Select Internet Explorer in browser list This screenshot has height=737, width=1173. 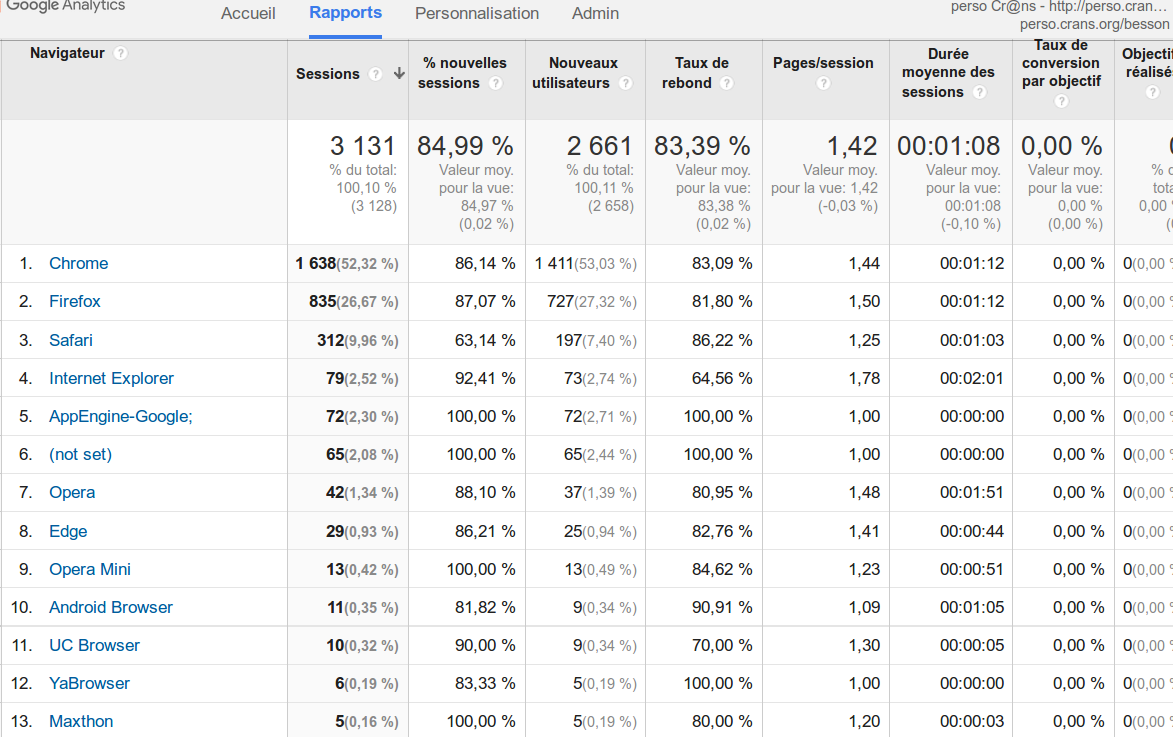111,378
